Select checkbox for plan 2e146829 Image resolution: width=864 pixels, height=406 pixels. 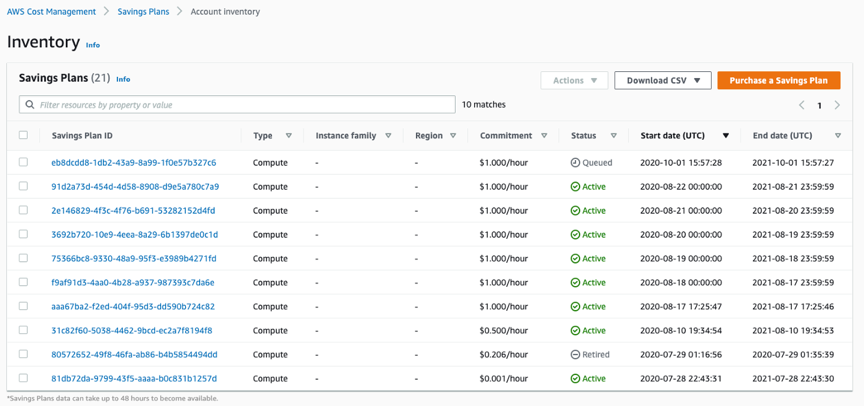(23, 210)
